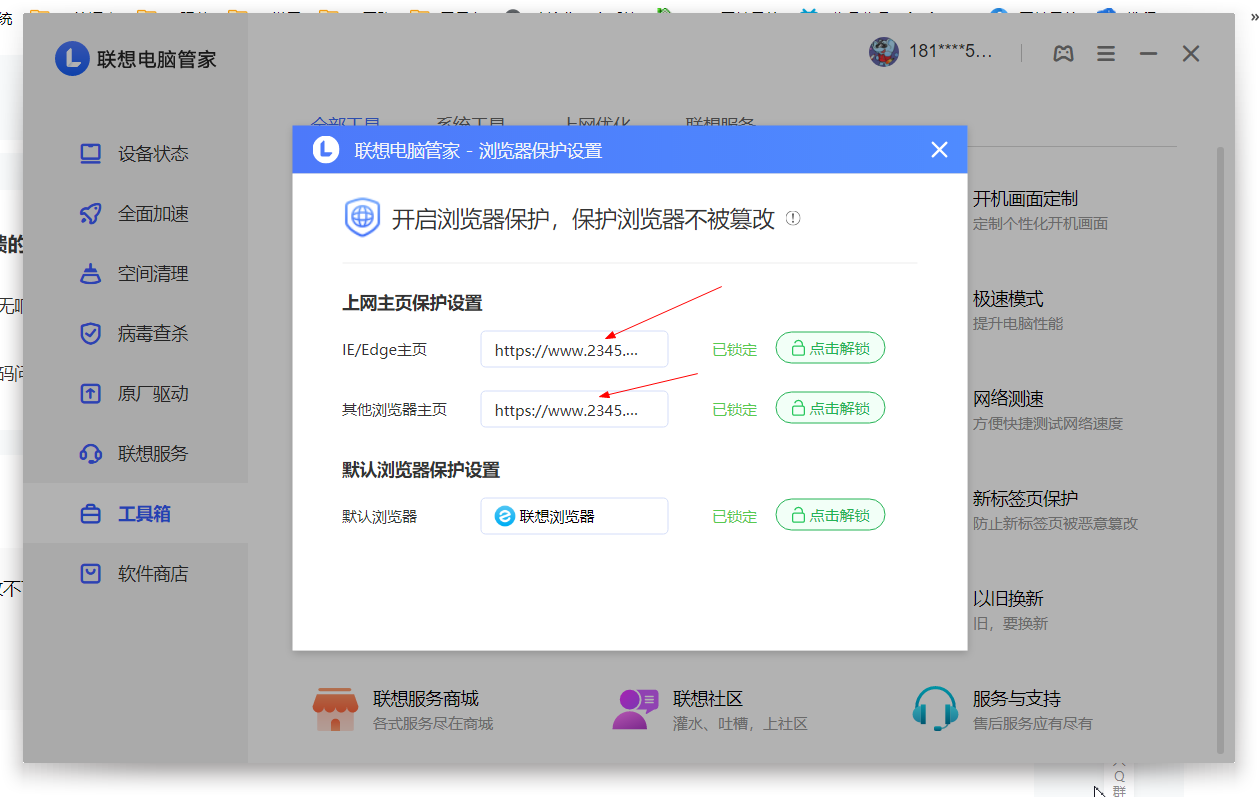Click the account name 181****5… in title bar

tap(951, 52)
